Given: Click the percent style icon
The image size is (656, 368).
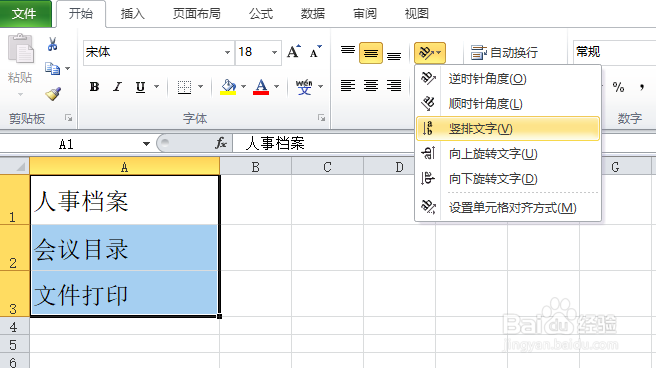Looking at the screenshot, I should click(618, 87).
